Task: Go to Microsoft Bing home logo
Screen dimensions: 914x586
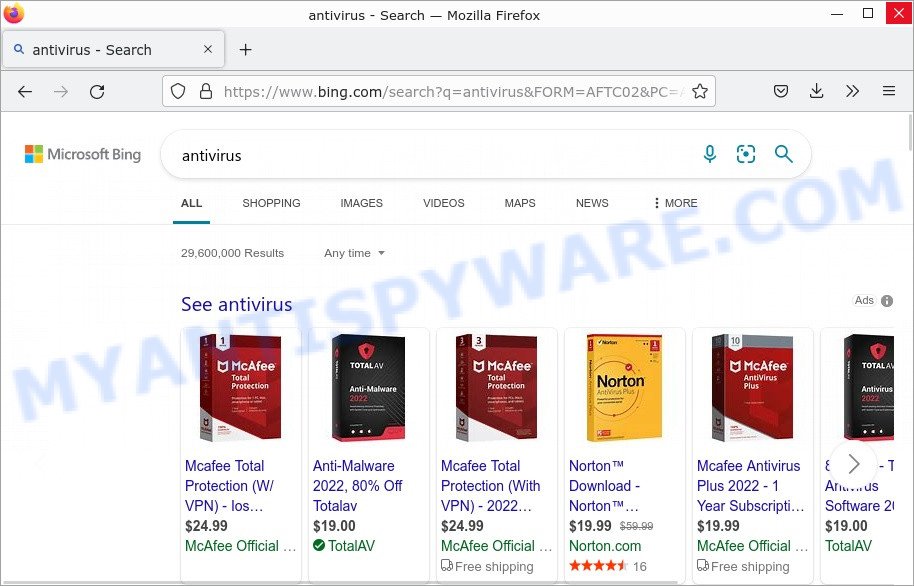Action: [x=83, y=154]
